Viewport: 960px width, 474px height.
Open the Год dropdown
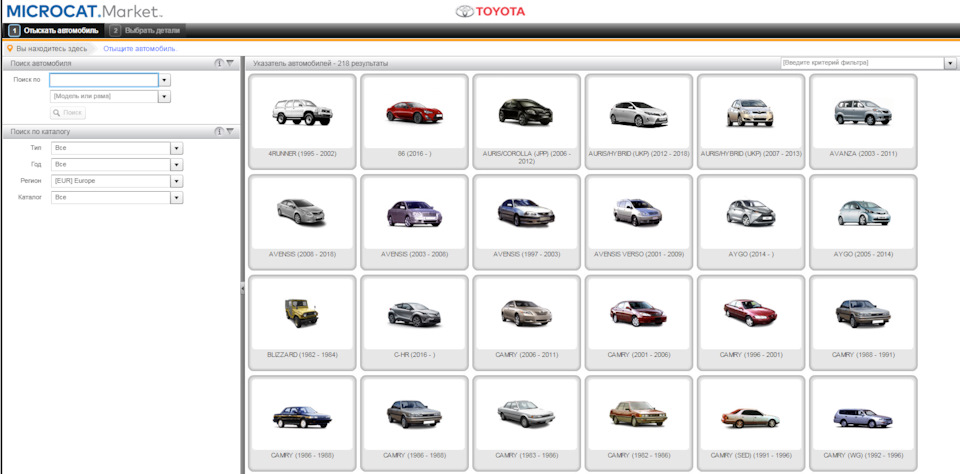(177, 165)
